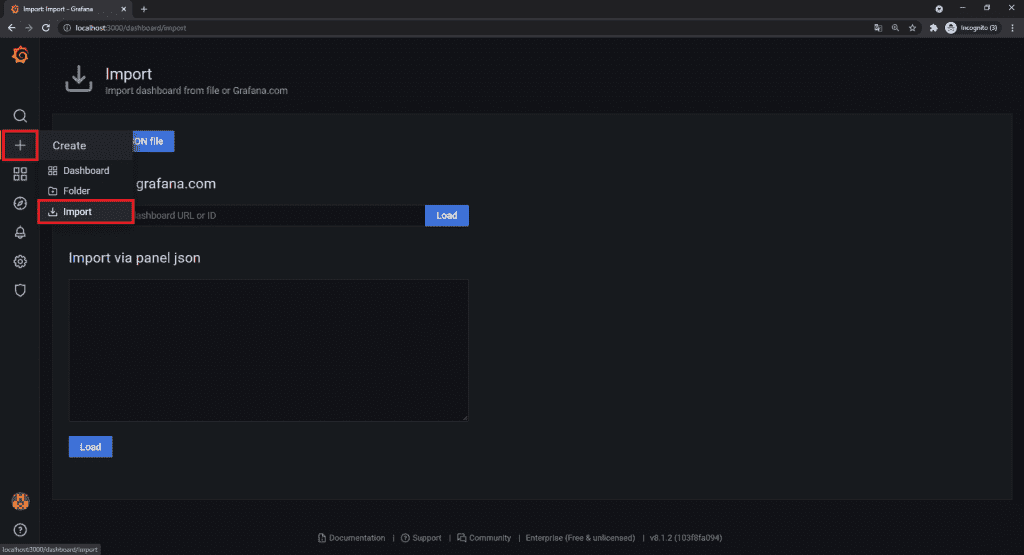Click the Create plus icon in sidebar

click(20, 145)
